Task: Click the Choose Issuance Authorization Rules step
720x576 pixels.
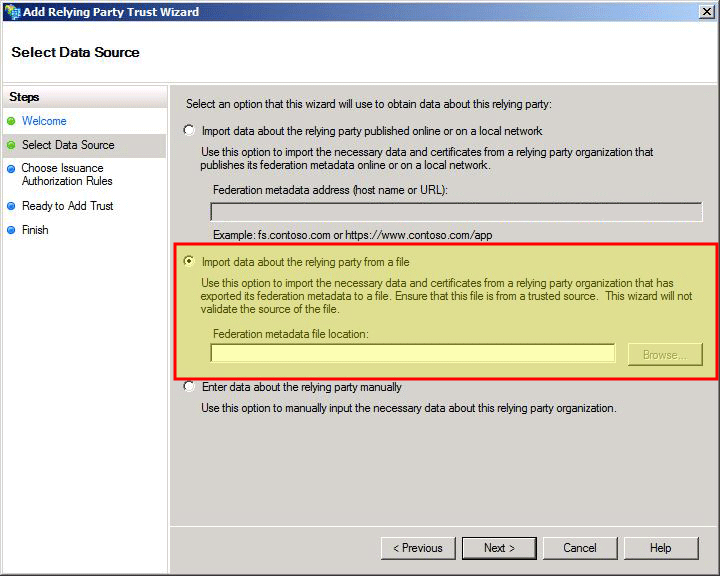Action: tap(67, 175)
